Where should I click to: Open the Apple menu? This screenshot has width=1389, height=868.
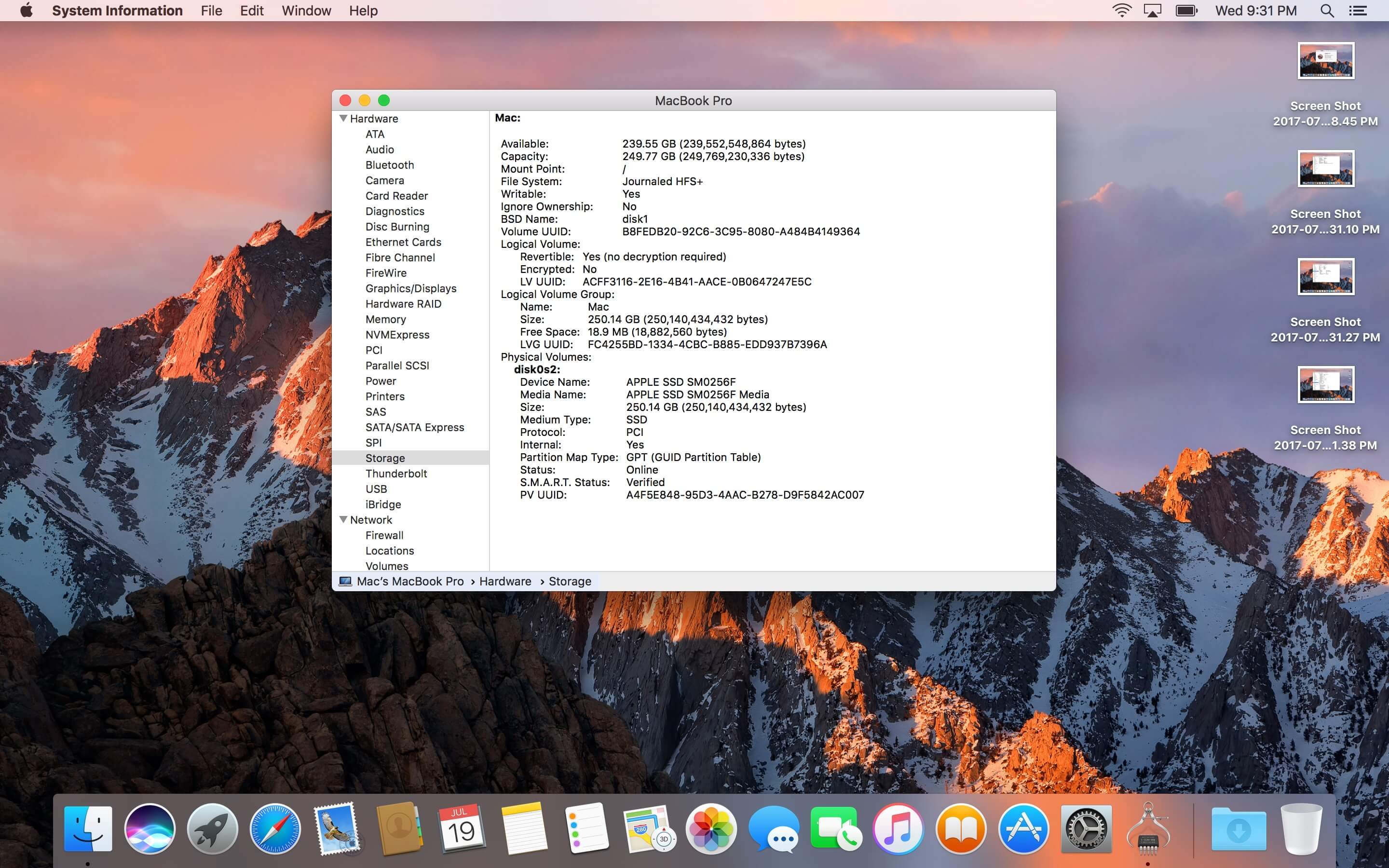[x=27, y=10]
